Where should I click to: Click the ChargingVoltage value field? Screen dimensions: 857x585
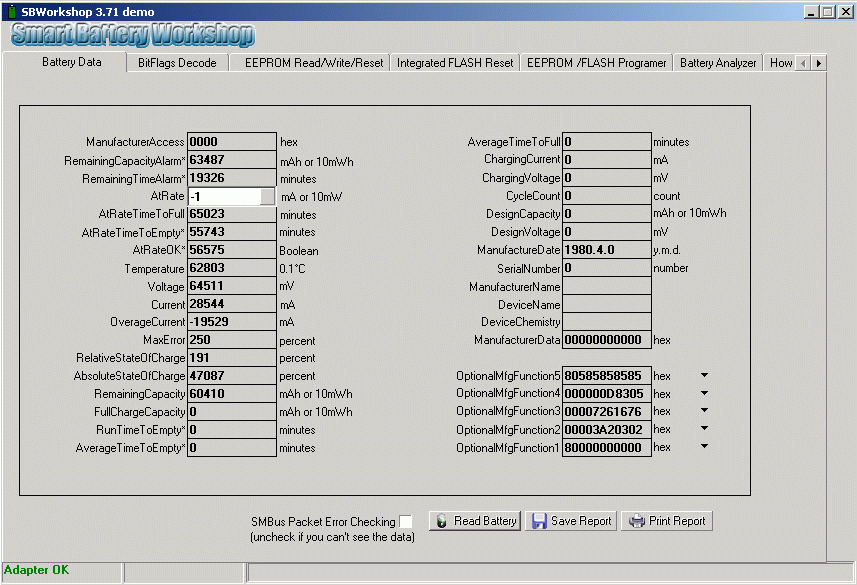(607, 178)
